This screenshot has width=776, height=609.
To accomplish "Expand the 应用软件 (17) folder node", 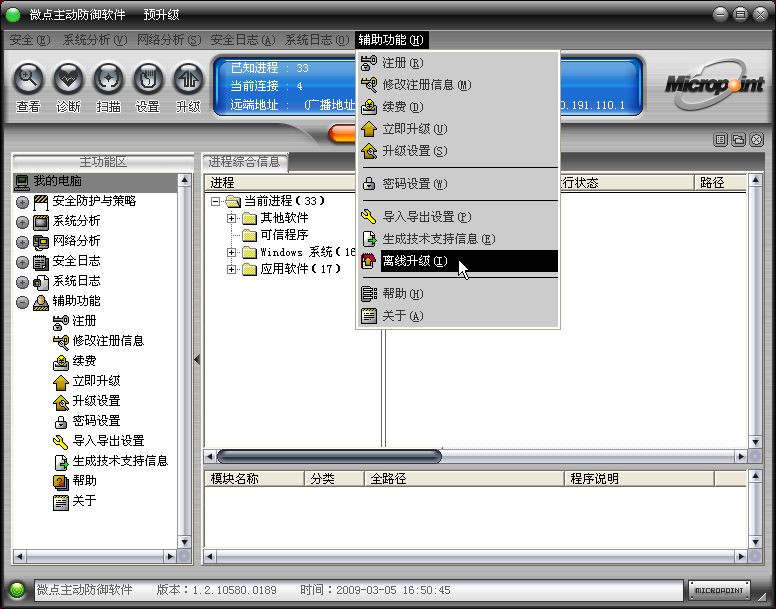I will (231, 269).
